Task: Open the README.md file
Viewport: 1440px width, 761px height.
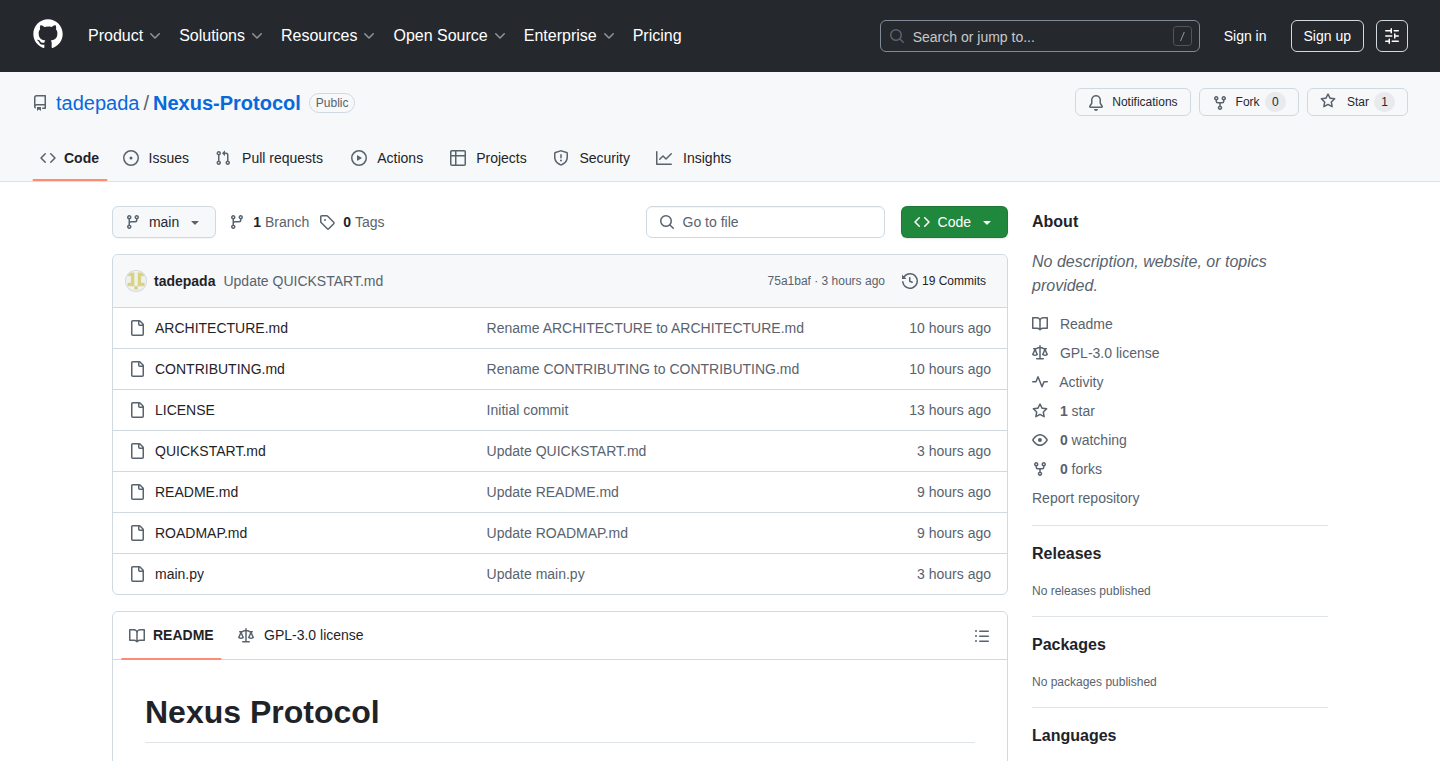Action: click(196, 492)
